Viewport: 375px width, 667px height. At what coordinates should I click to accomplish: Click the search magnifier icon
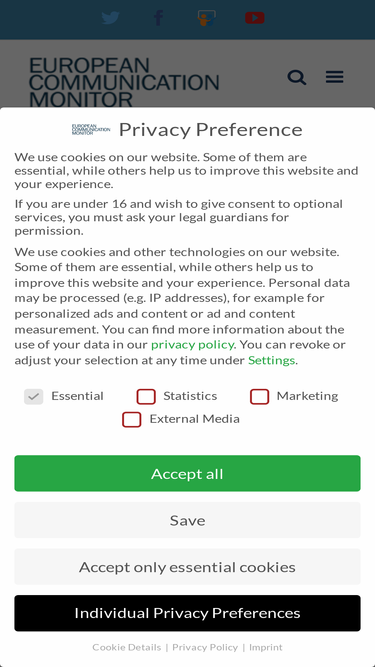coord(297,77)
